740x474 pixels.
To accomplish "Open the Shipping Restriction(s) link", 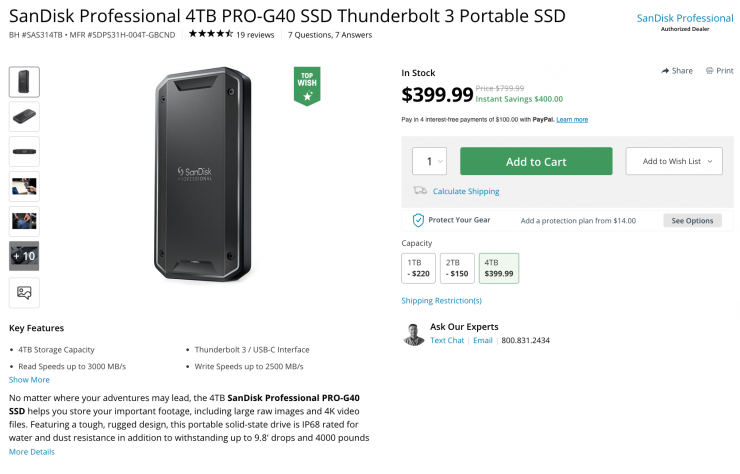I will point(441,300).
